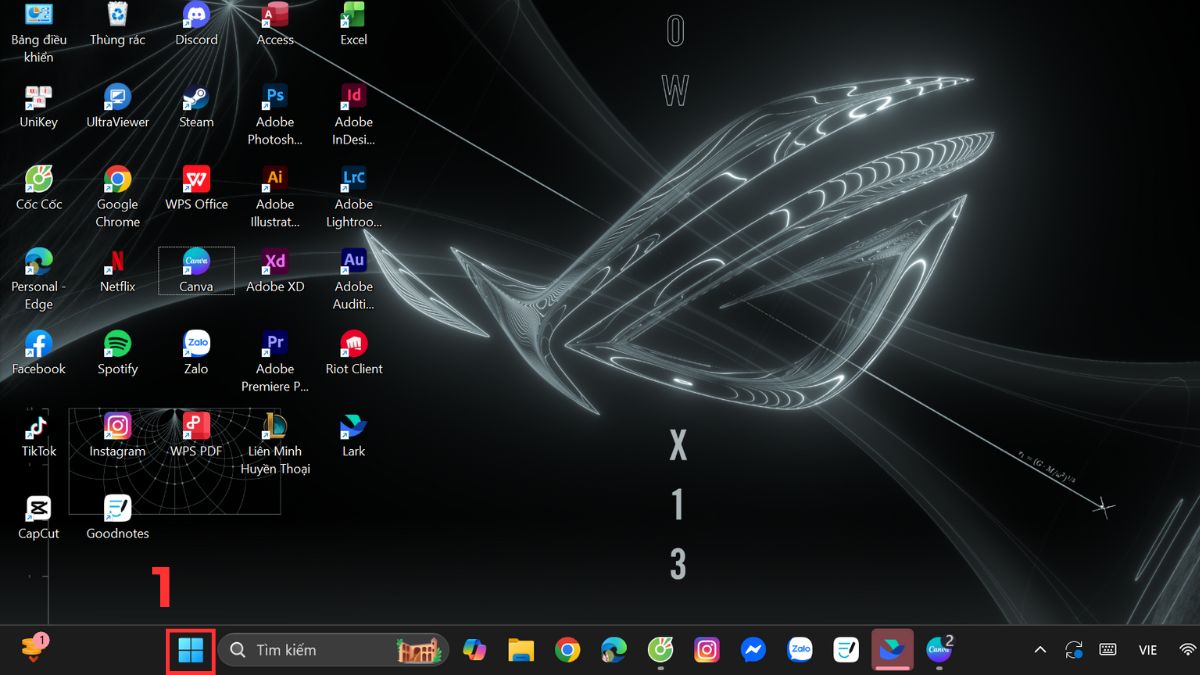Open File Explorer on the taskbar
Viewport: 1200px width, 675px height.
click(520, 649)
